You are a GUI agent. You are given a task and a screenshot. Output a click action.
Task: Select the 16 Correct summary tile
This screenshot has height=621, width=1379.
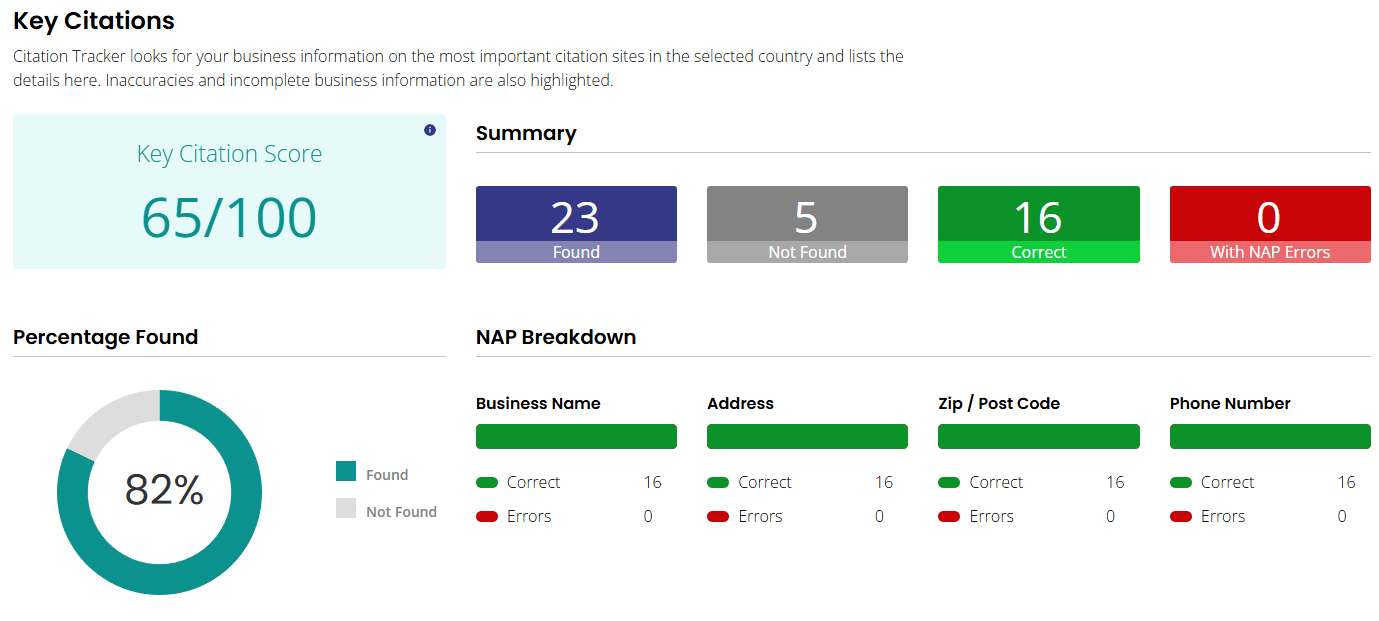[1039, 224]
